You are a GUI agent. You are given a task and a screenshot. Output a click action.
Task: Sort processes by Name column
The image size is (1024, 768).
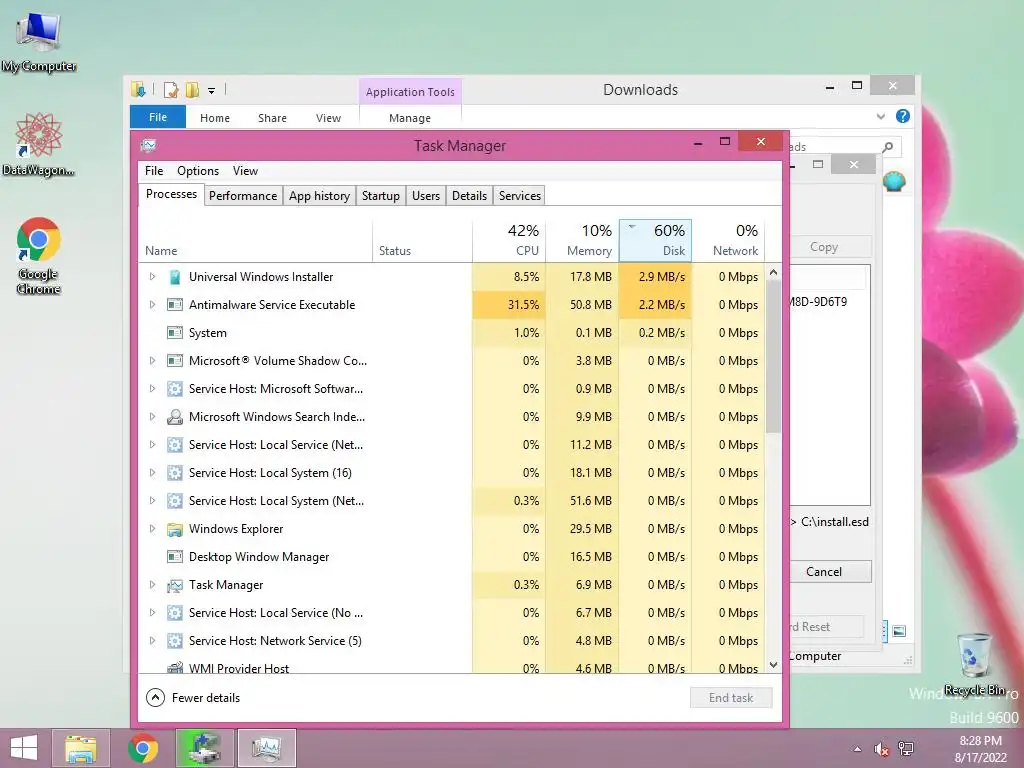click(255, 240)
